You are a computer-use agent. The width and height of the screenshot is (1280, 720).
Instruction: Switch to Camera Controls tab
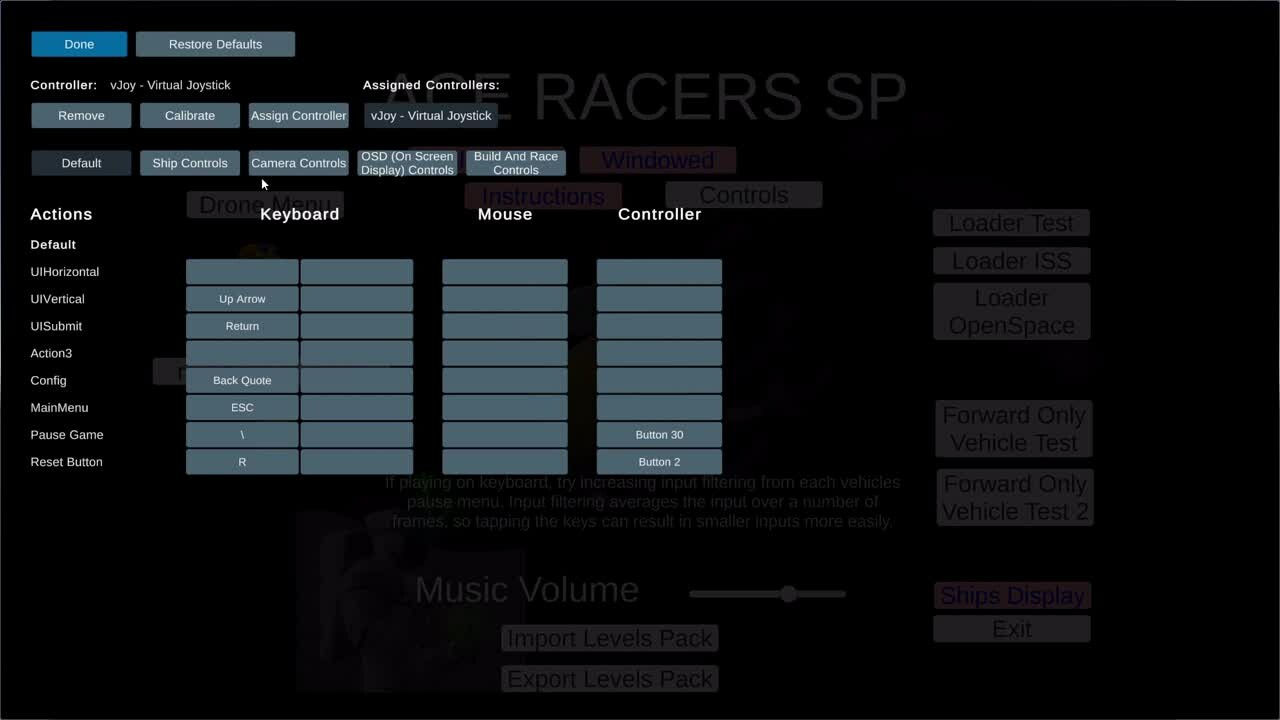click(x=298, y=163)
